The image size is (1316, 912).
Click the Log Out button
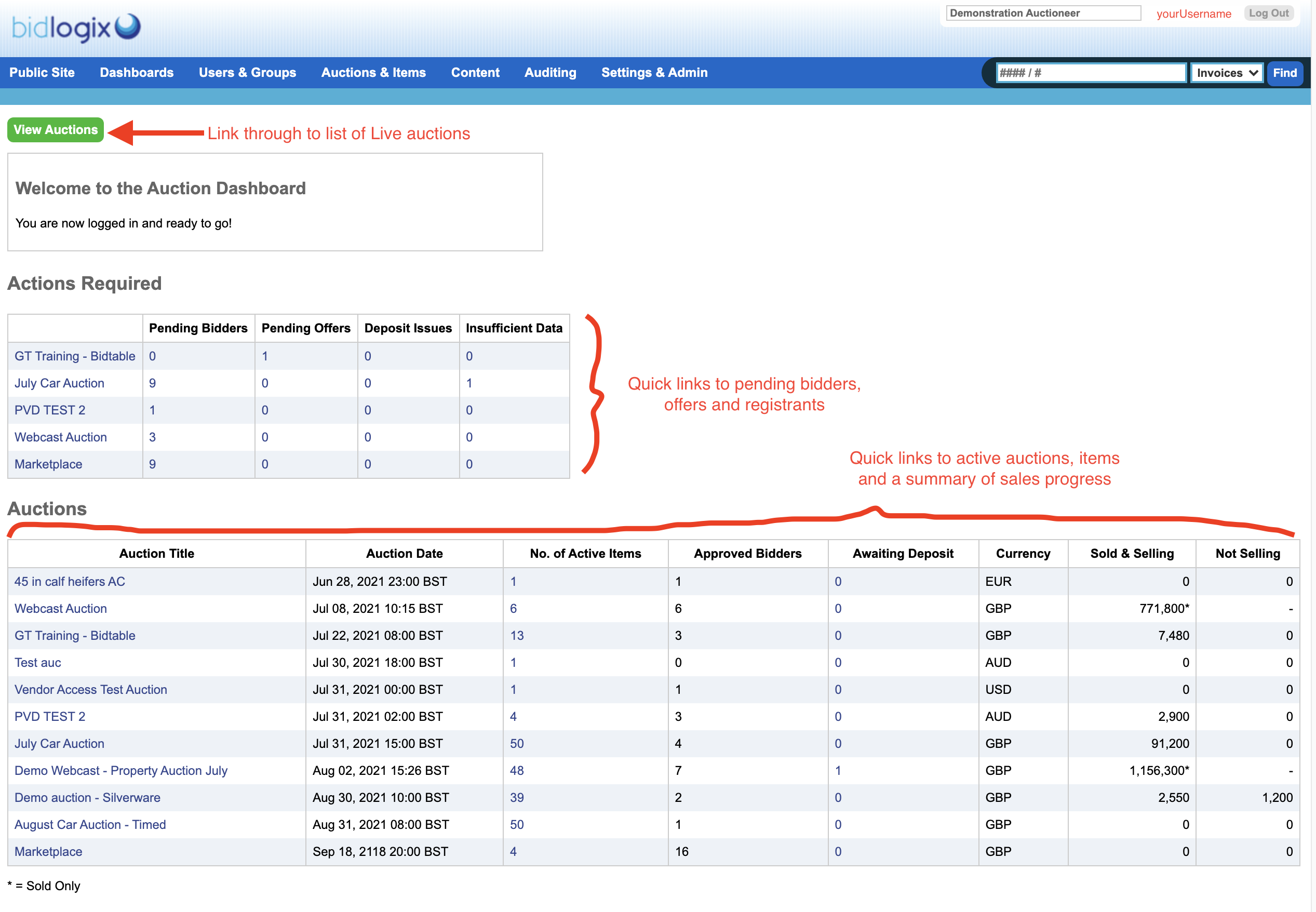tap(1268, 13)
